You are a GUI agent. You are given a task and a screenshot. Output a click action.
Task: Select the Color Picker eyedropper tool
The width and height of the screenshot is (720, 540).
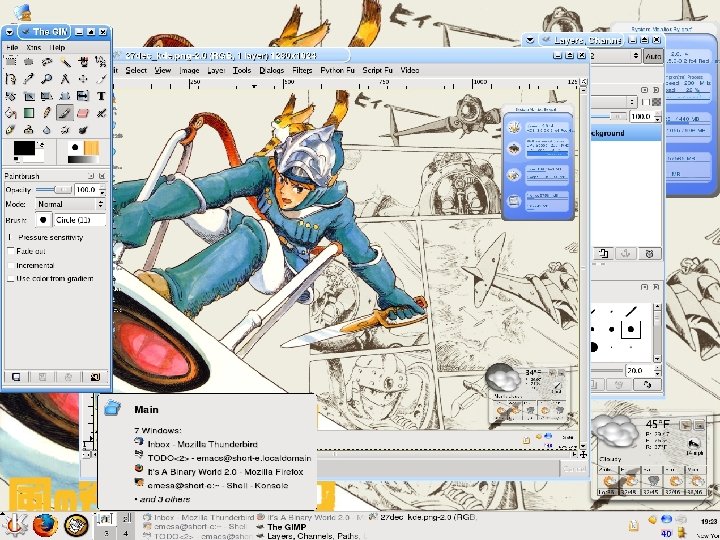tap(28, 79)
